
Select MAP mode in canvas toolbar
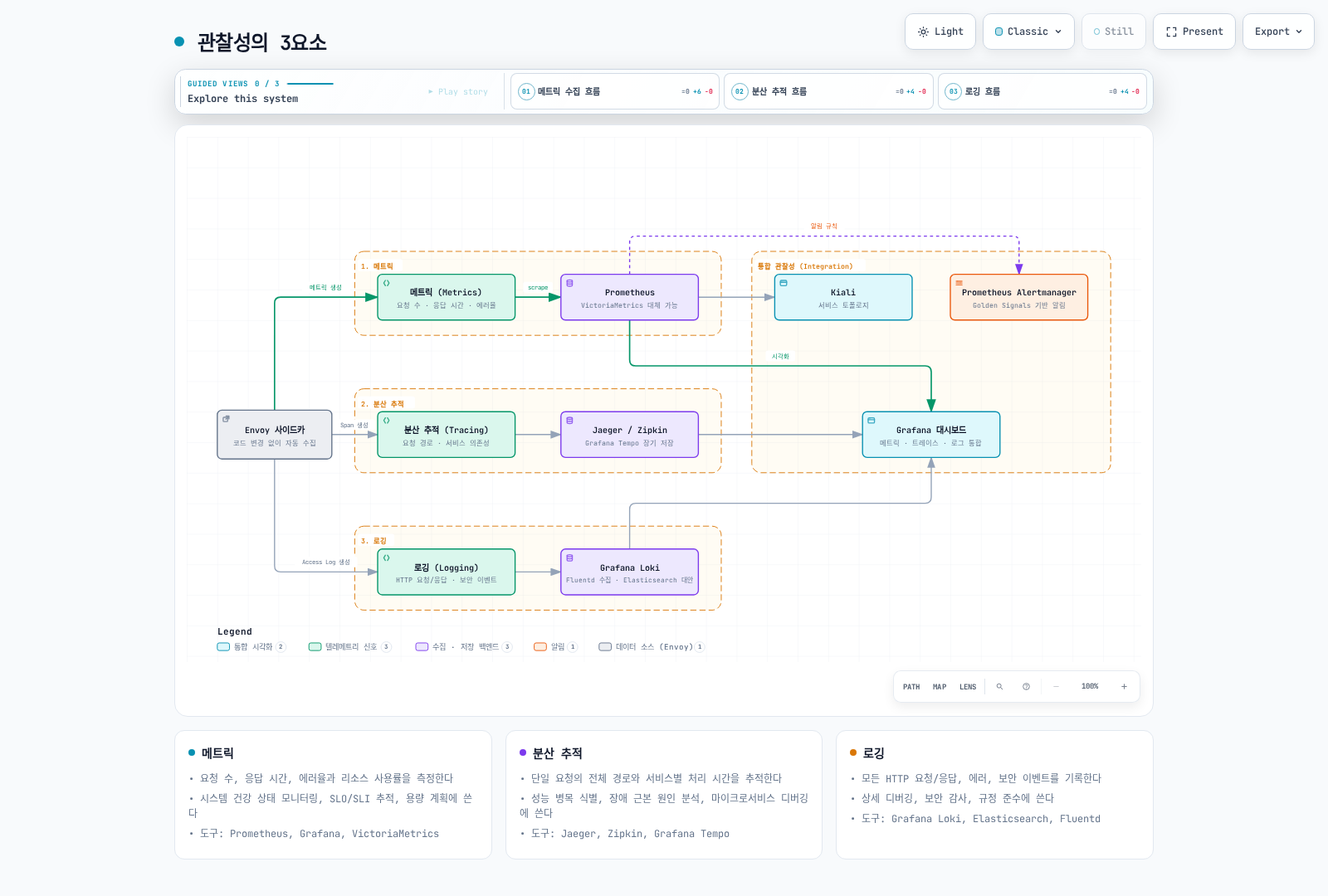pyautogui.click(x=940, y=687)
